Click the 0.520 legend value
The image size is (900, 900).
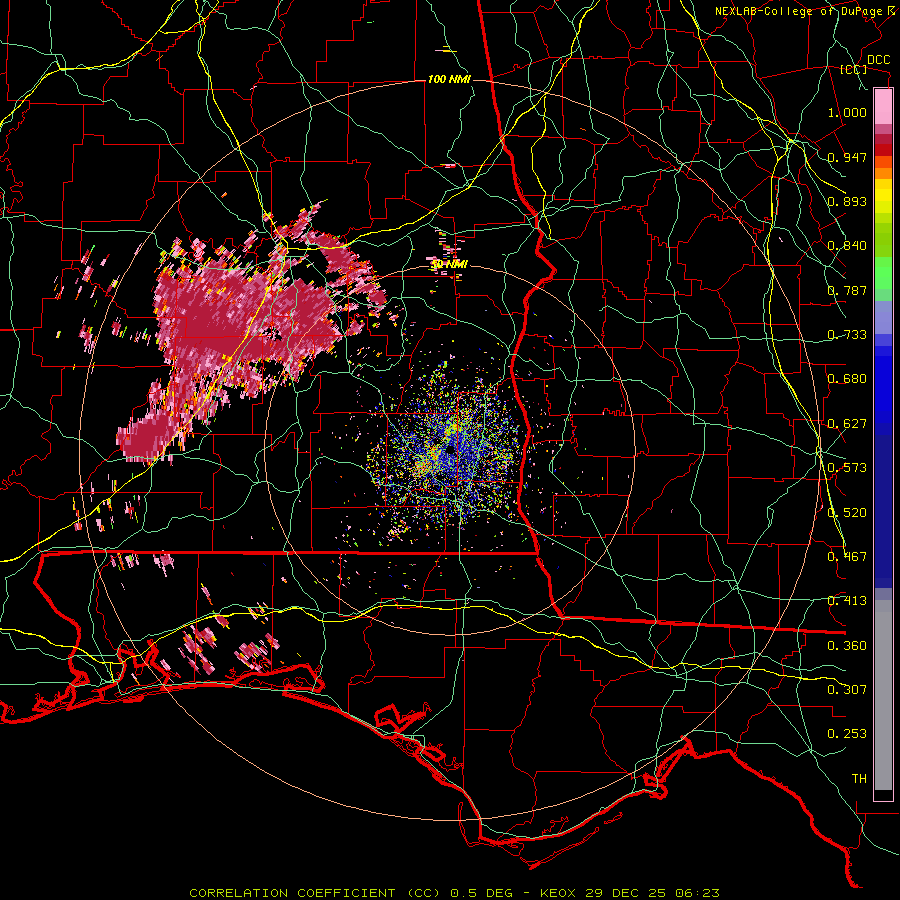click(x=847, y=513)
